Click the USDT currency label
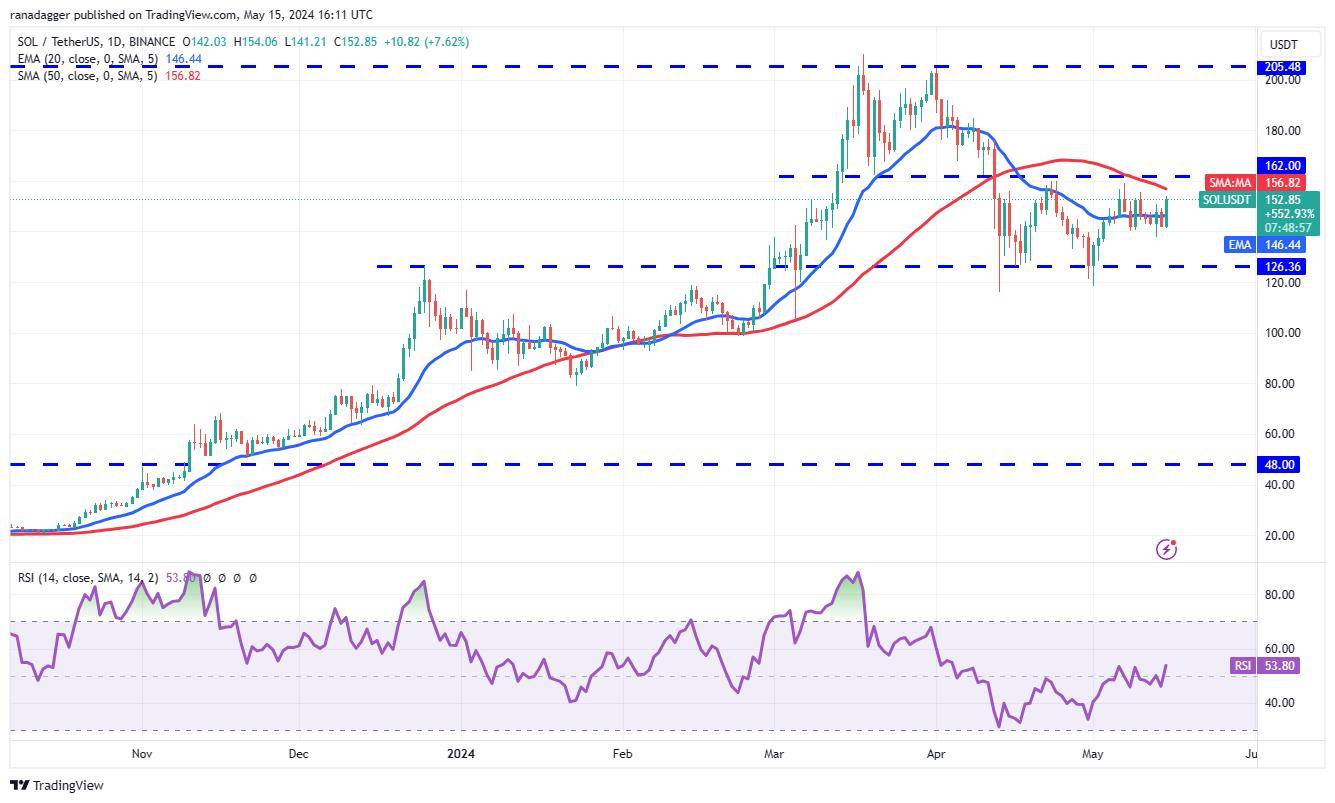Screen dimensions: 1335x803 click(x=1283, y=45)
